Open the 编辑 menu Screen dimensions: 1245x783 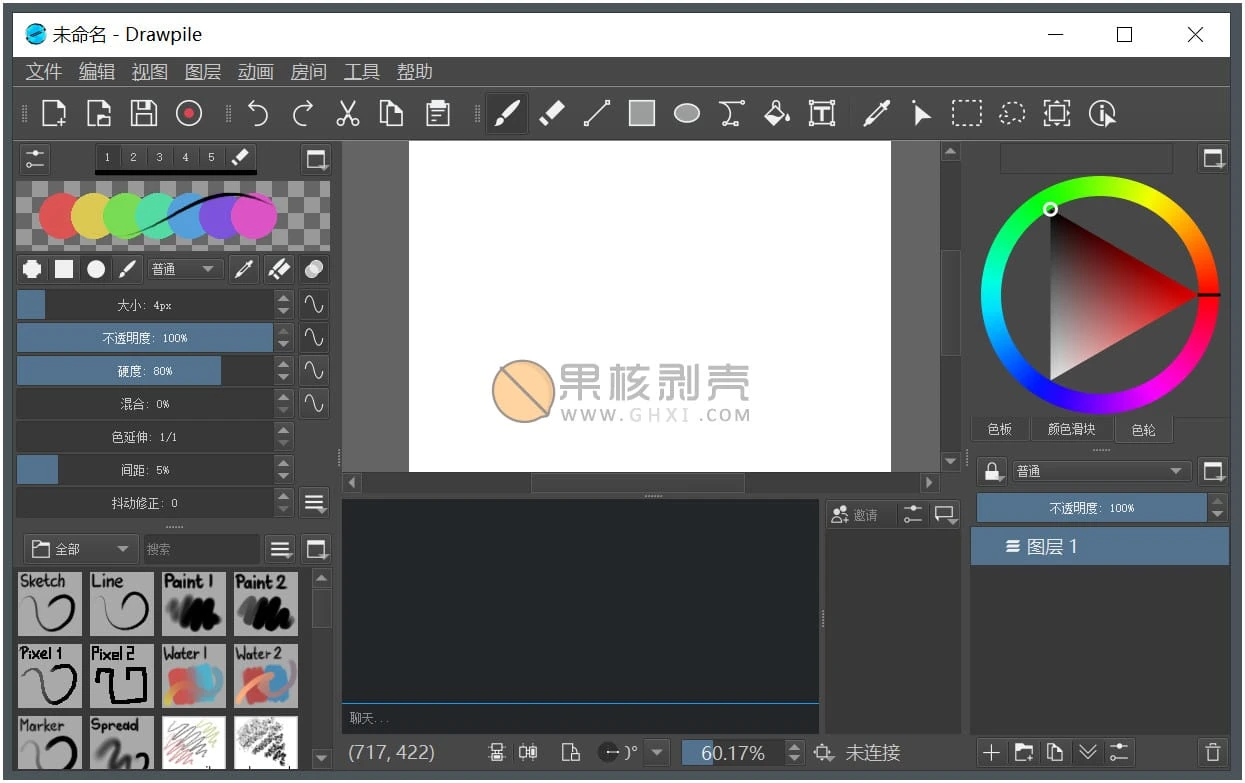click(x=97, y=72)
